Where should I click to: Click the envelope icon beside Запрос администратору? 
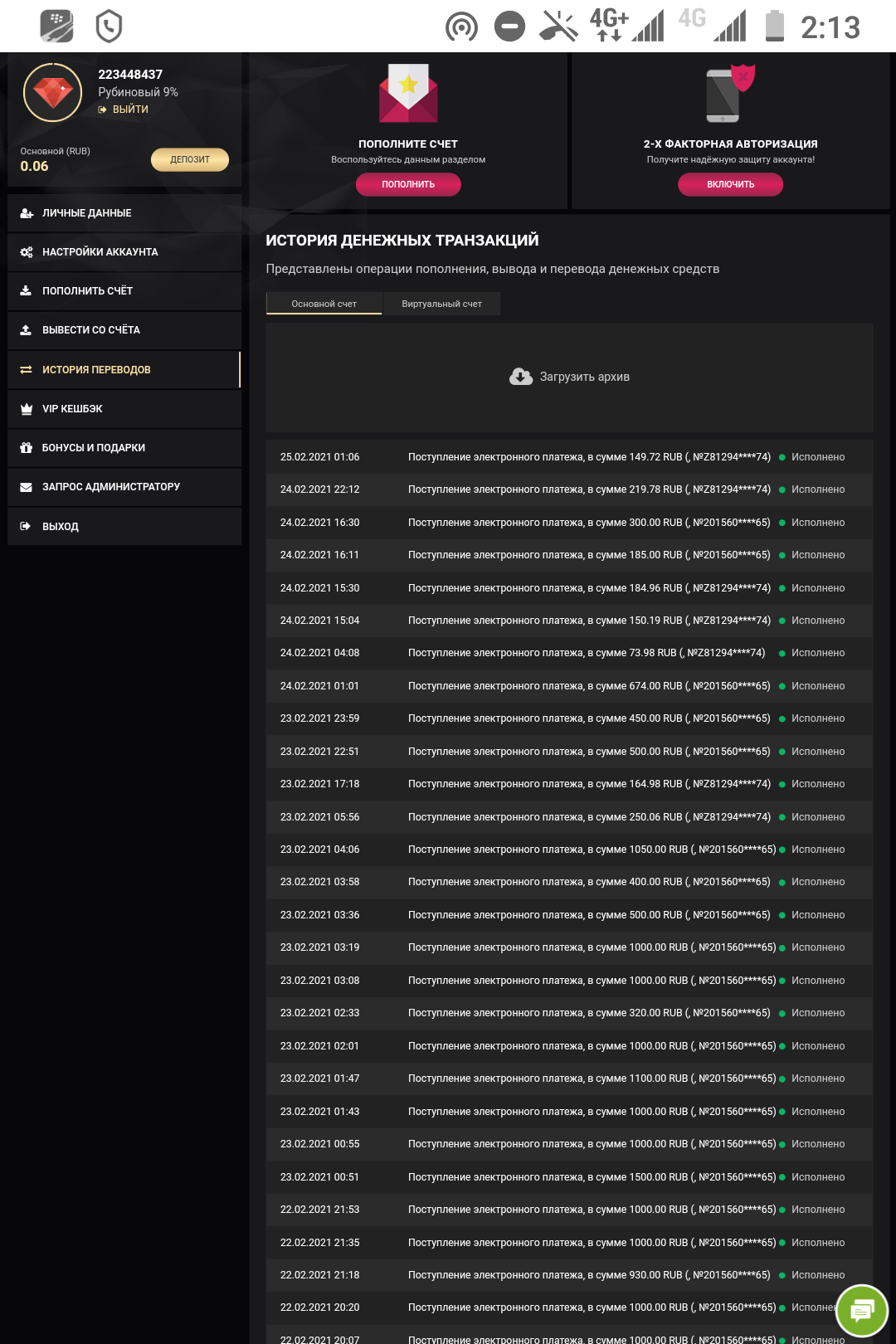coord(27,487)
